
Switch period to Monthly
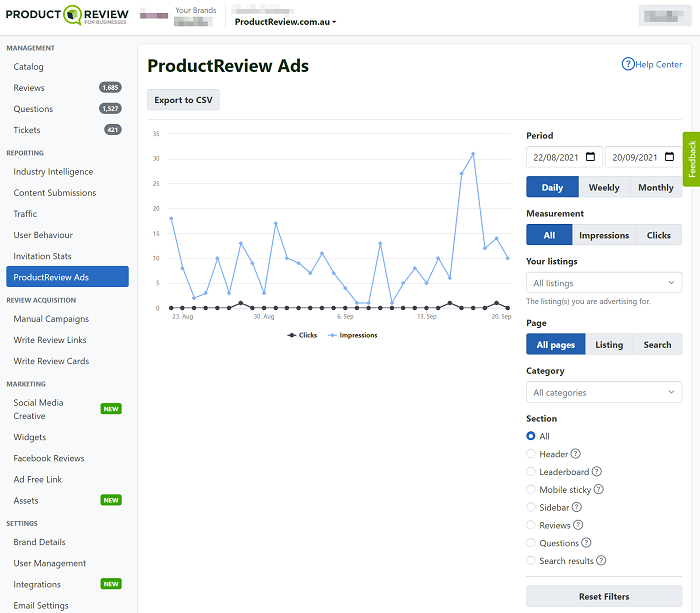[656, 187]
